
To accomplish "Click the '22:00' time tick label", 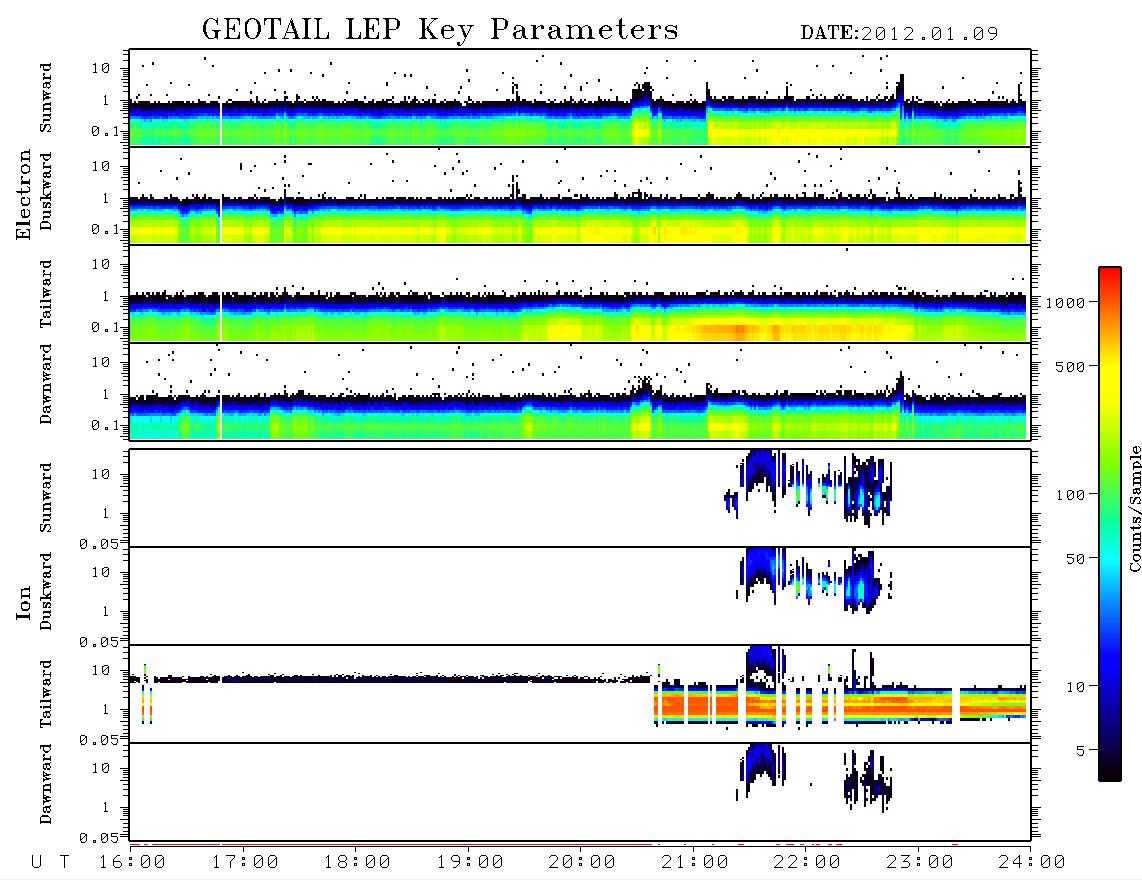I will [x=807, y=863].
